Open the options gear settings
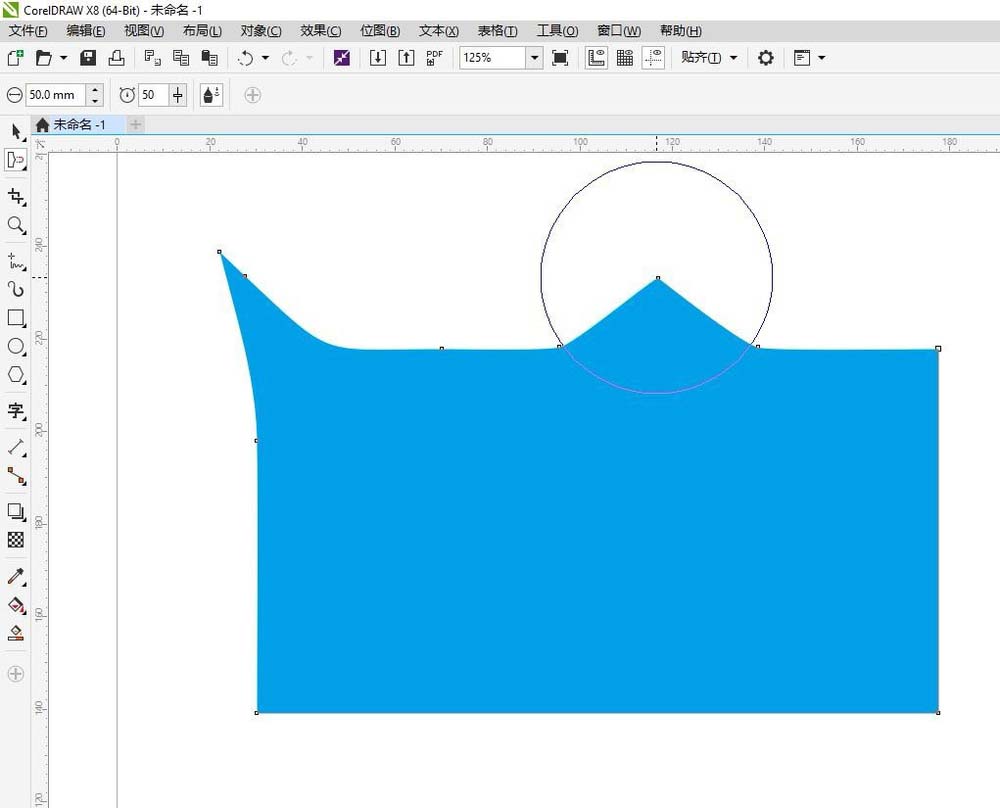The width and height of the screenshot is (1000, 808). (766, 58)
